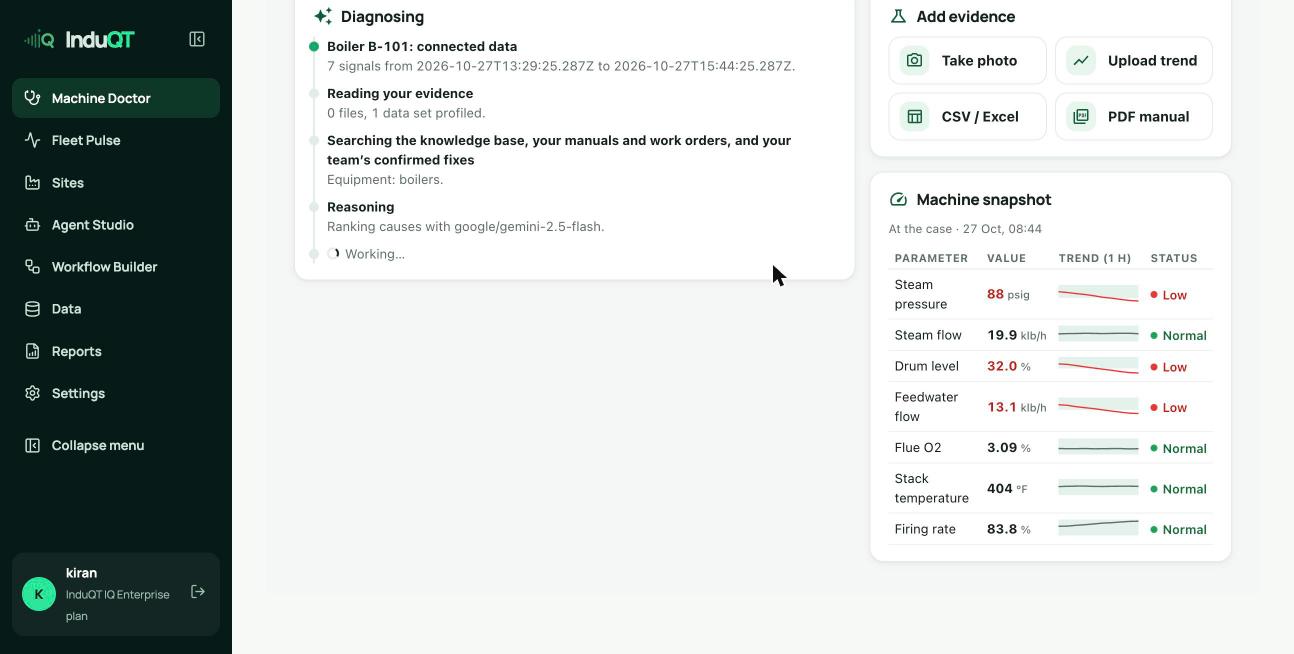Image resolution: width=1294 pixels, height=654 pixels.
Task: Click the Data database icon
Action: [x=32, y=309]
